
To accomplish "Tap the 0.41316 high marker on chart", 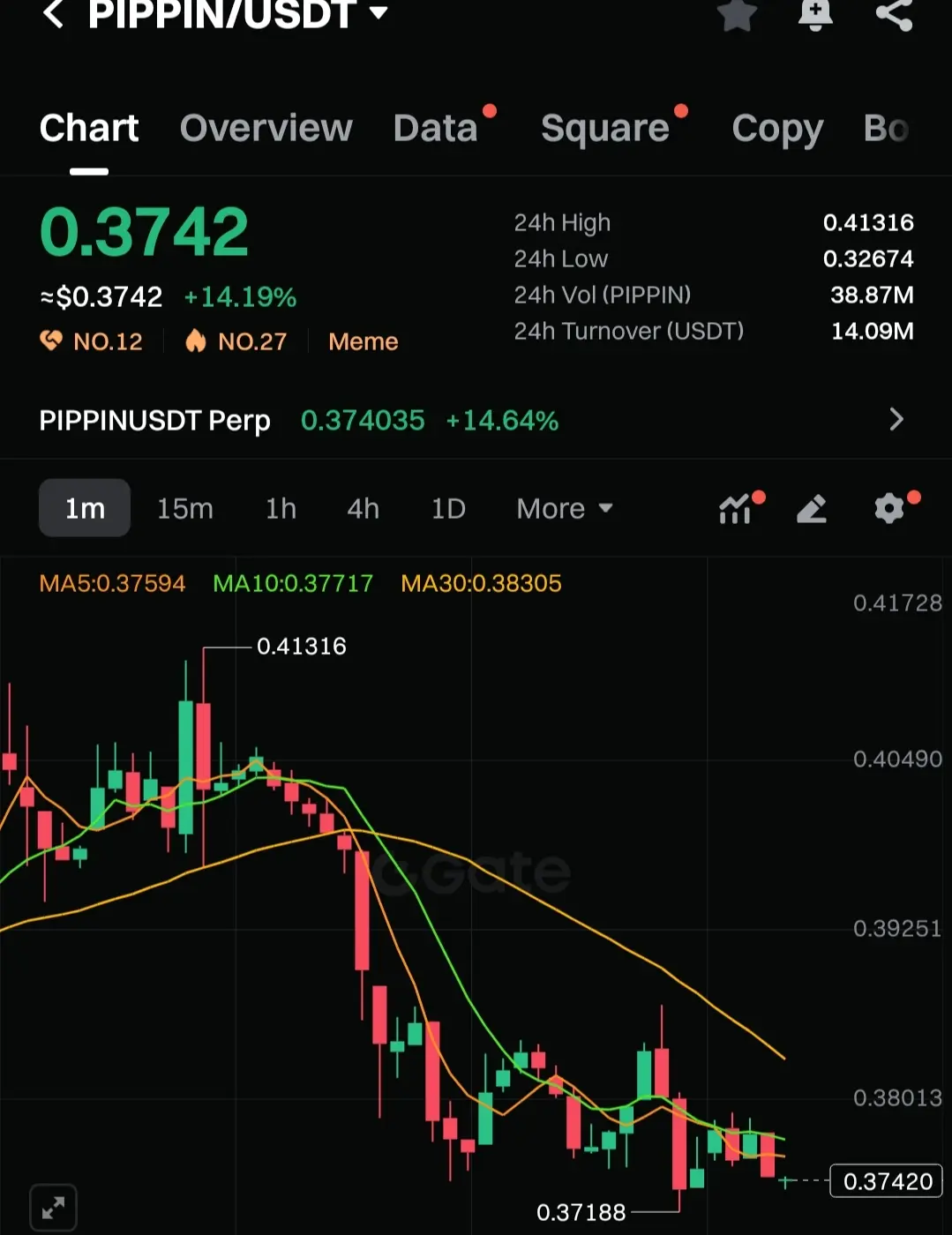I will pyautogui.click(x=301, y=647).
